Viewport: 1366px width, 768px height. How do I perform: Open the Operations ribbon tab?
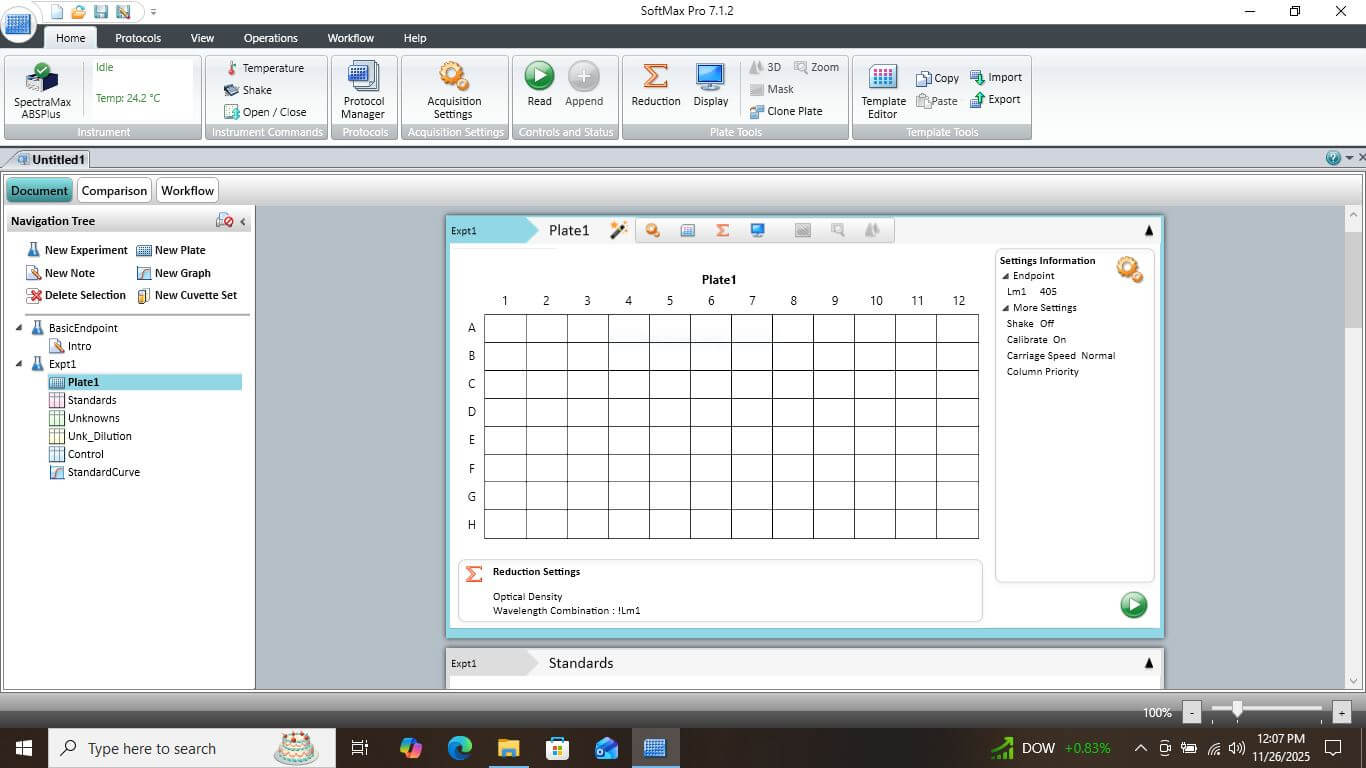(x=271, y=38)
